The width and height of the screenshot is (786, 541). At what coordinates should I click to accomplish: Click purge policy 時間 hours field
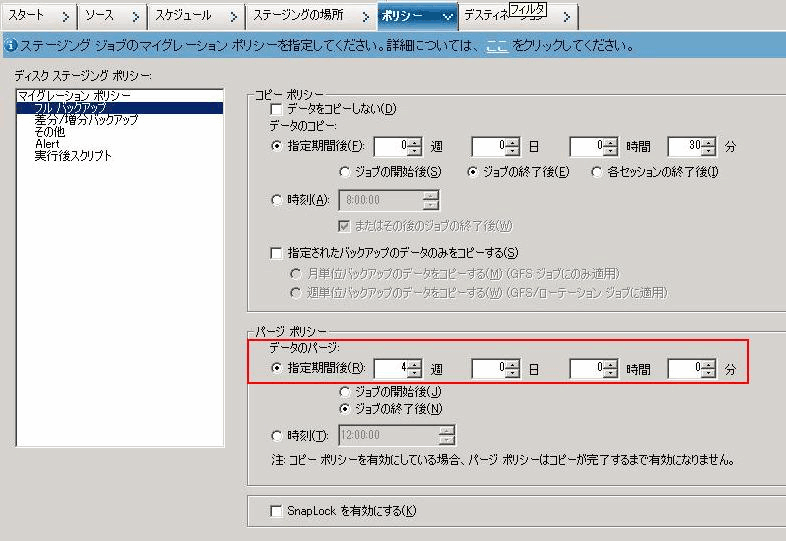587,369
